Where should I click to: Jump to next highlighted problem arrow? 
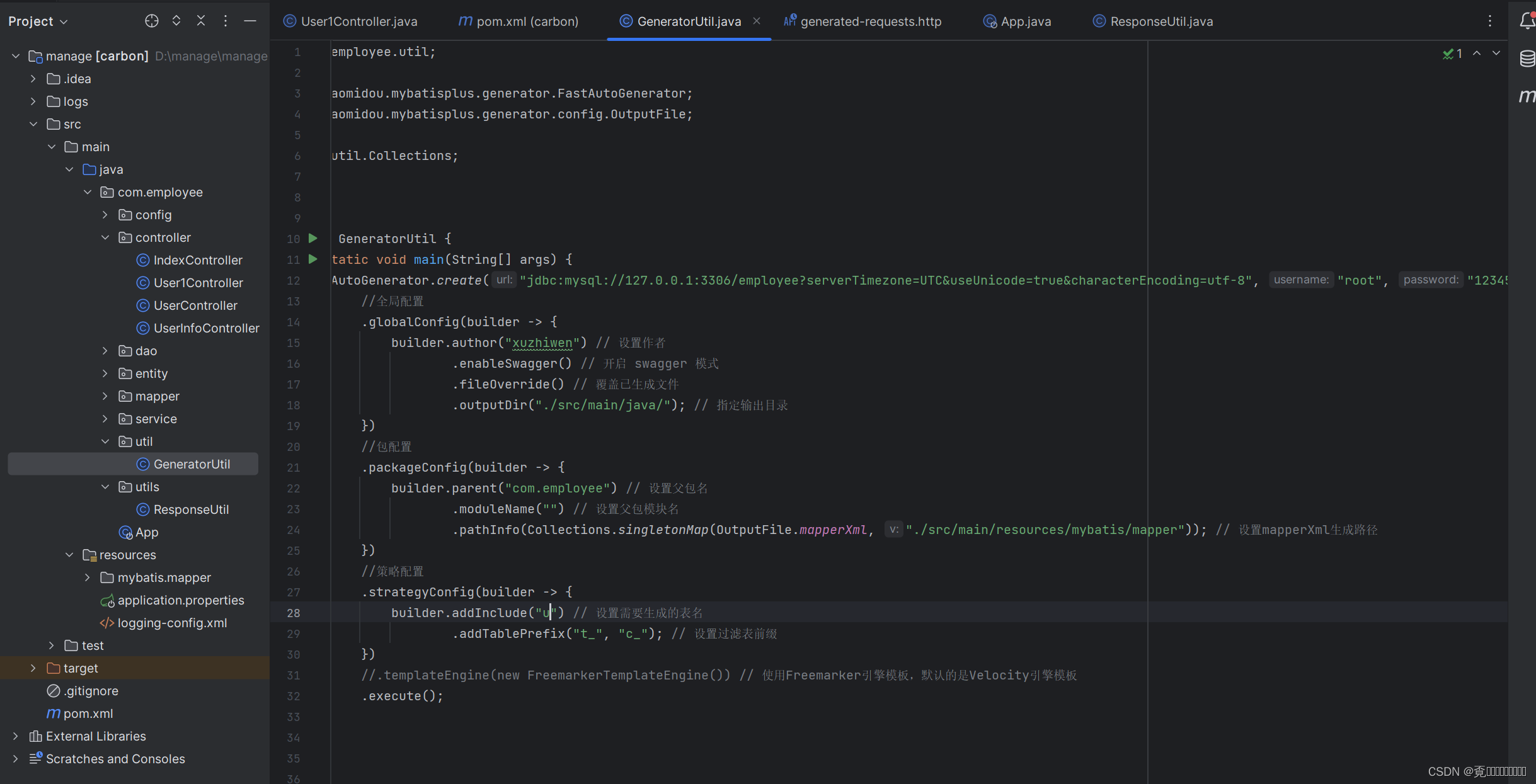[x=1496, y=54]
